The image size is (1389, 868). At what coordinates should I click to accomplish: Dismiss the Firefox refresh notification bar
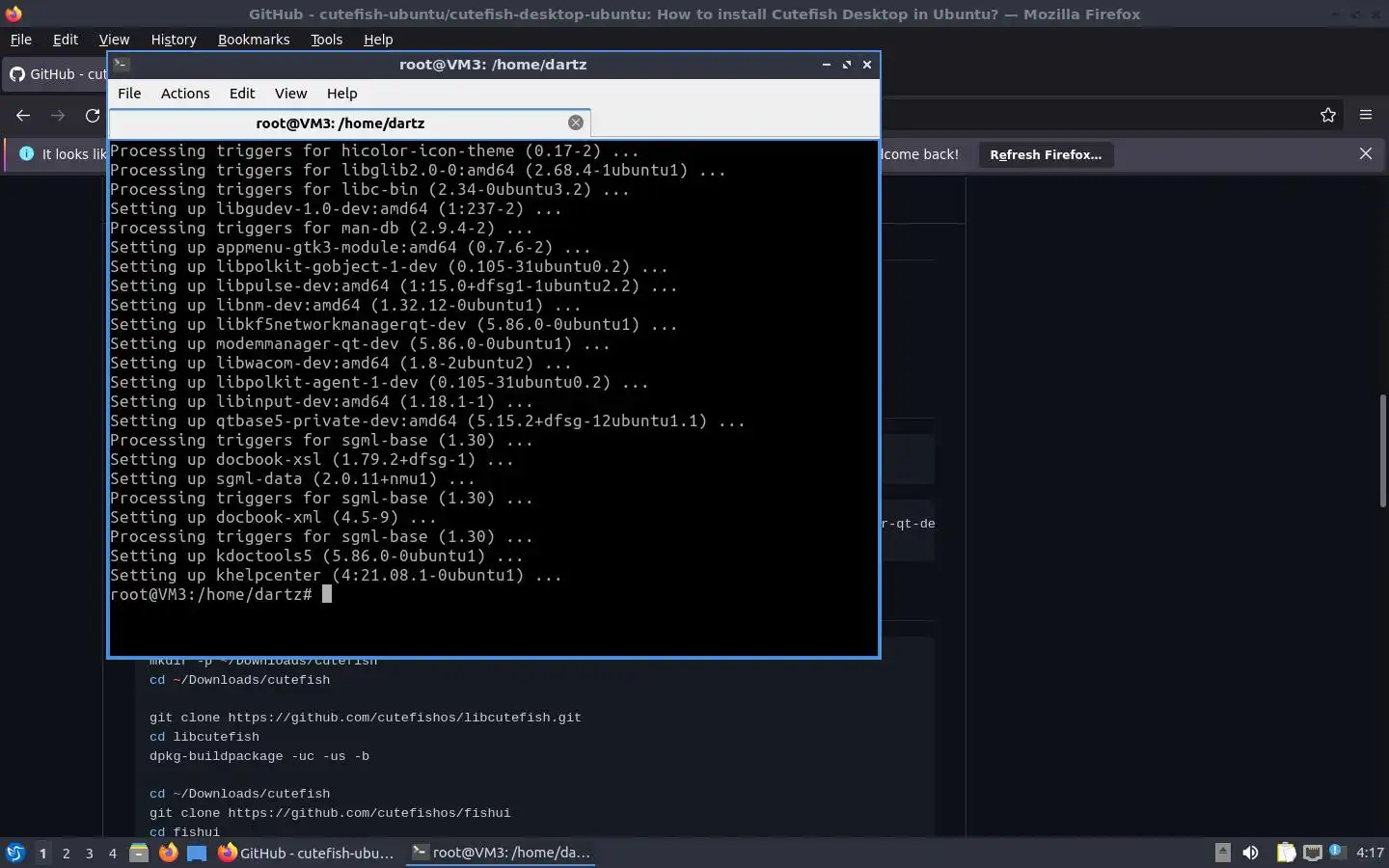pos(1366,154)
